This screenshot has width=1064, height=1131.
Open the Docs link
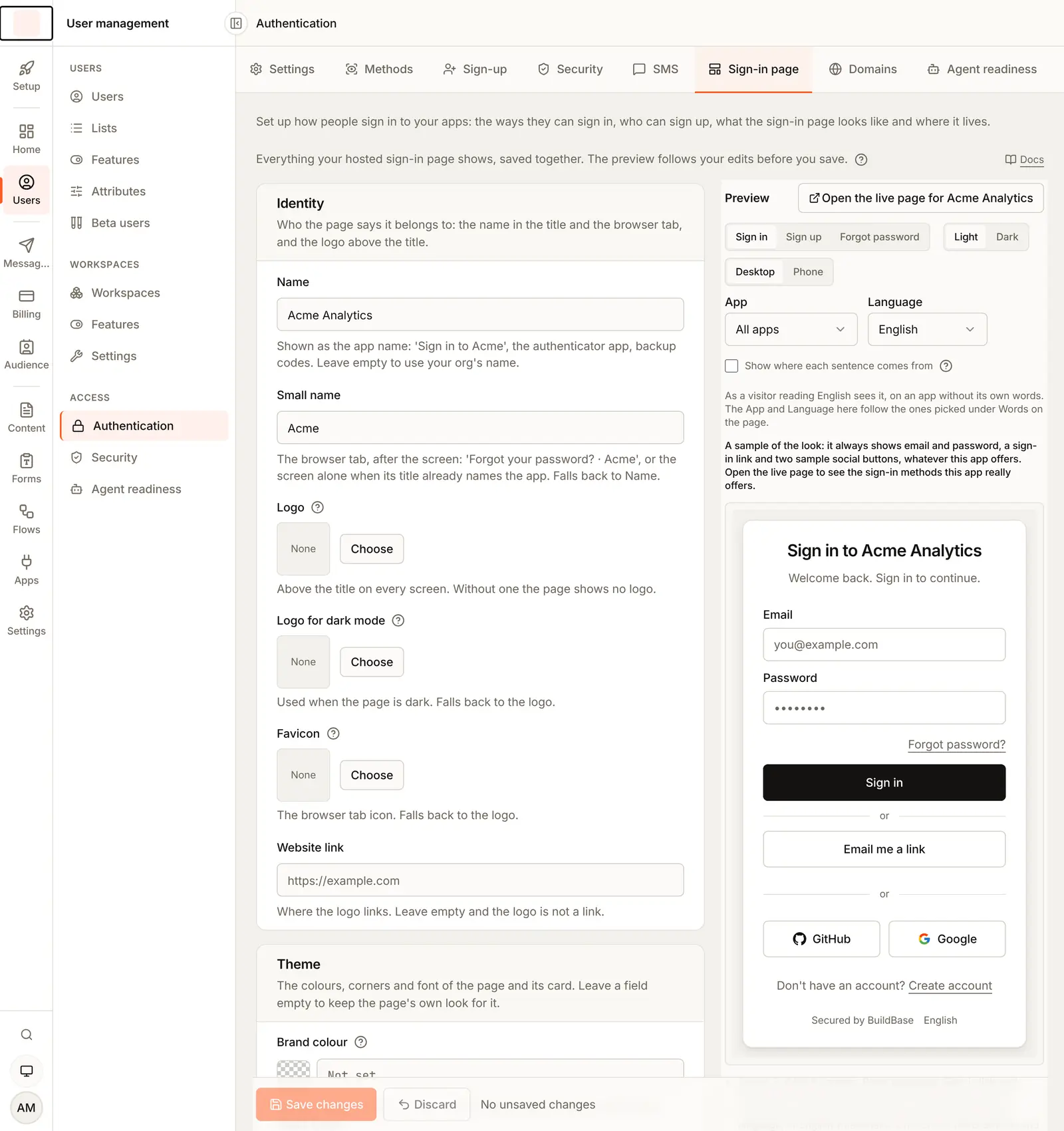[1024, 160]
